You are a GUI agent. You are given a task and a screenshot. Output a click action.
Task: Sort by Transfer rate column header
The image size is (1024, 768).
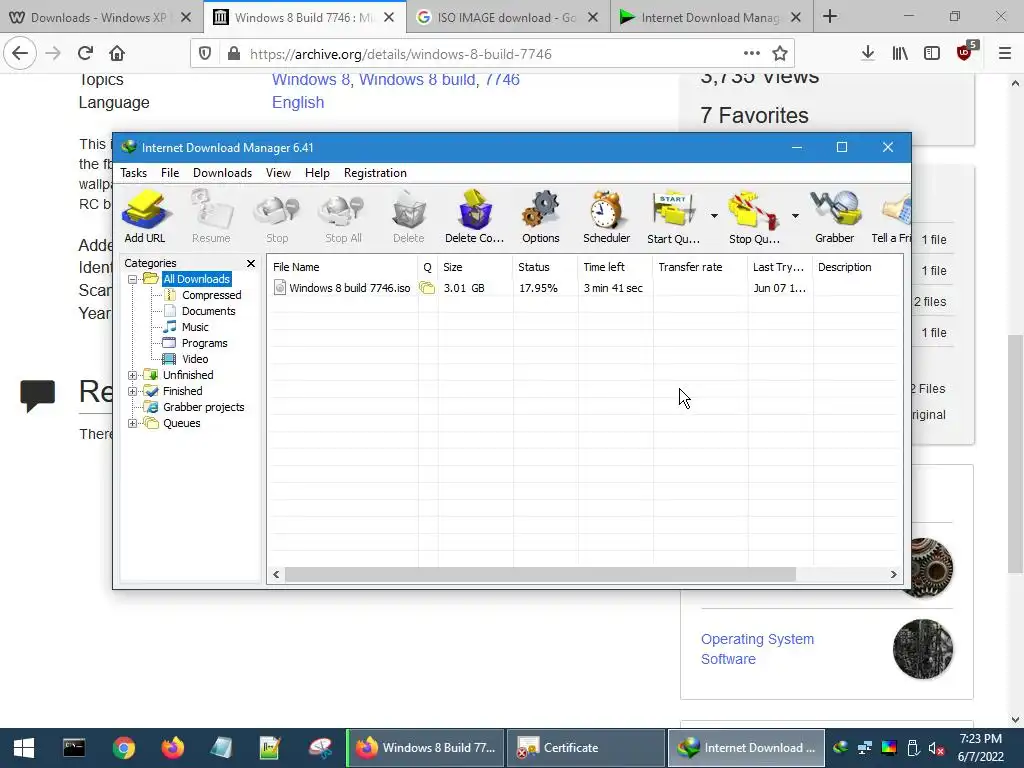click(699, 267)
